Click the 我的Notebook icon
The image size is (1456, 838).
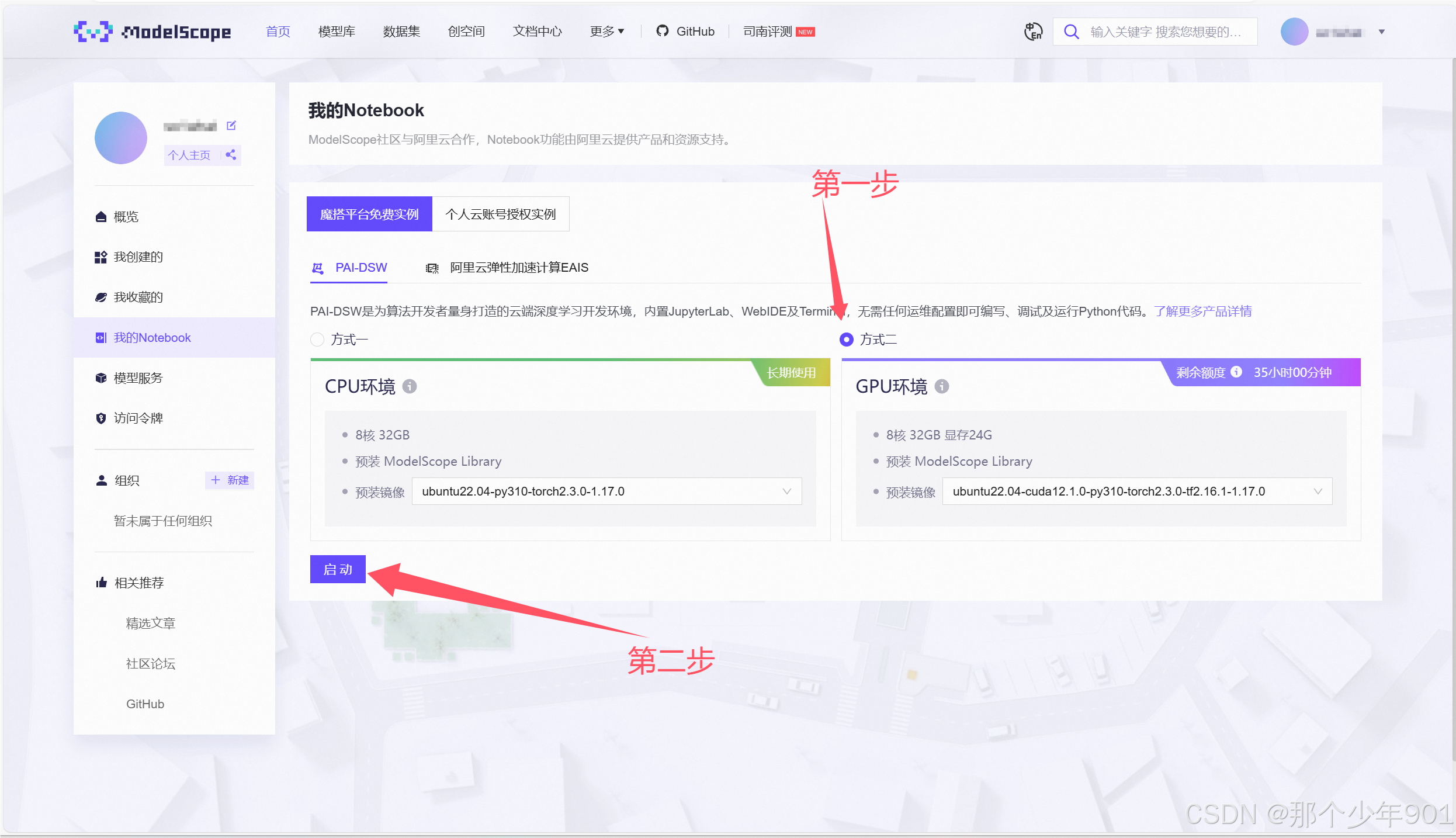coord(101,338)
